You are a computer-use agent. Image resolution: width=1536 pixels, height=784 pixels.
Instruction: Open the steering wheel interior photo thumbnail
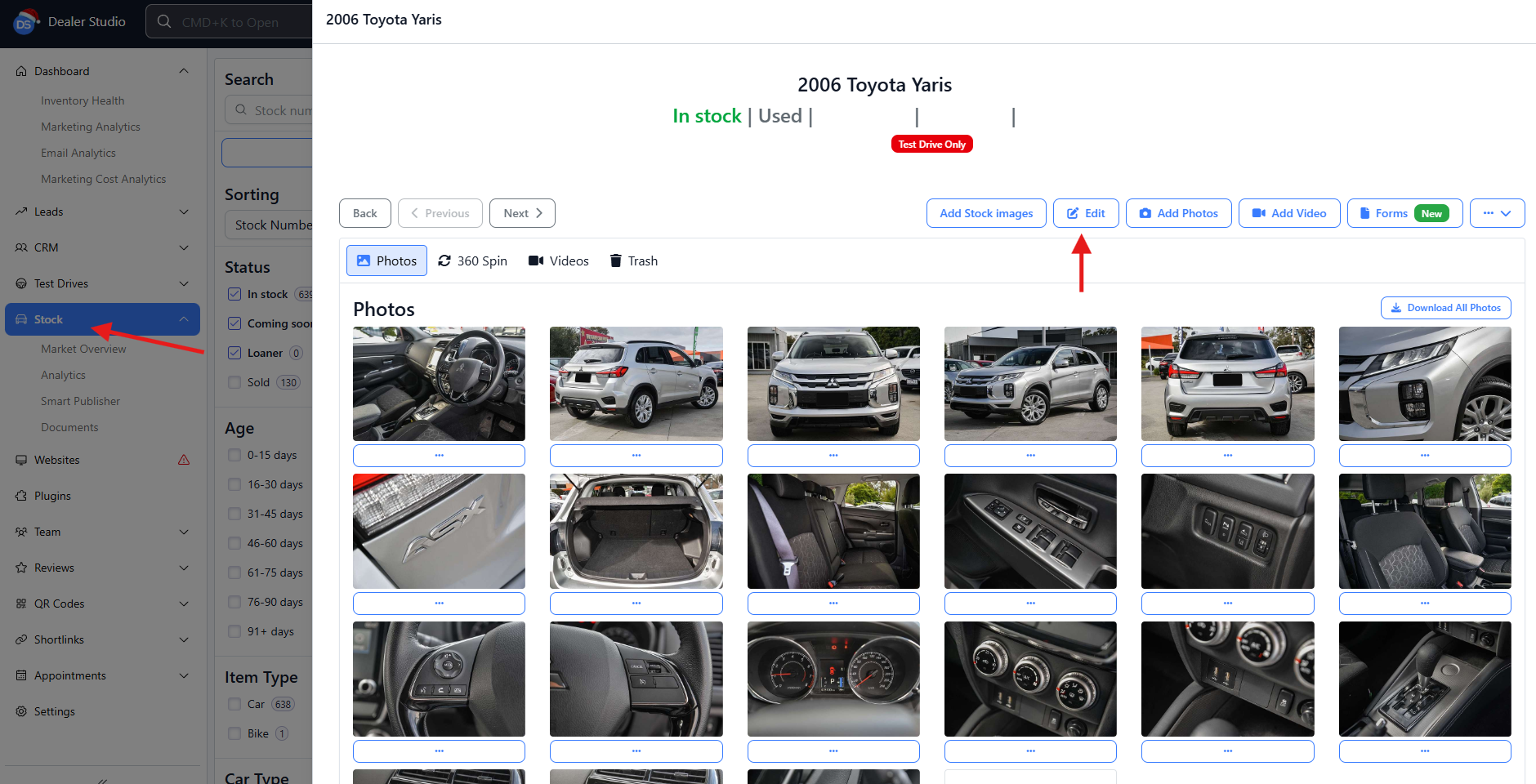coord(439,679)
